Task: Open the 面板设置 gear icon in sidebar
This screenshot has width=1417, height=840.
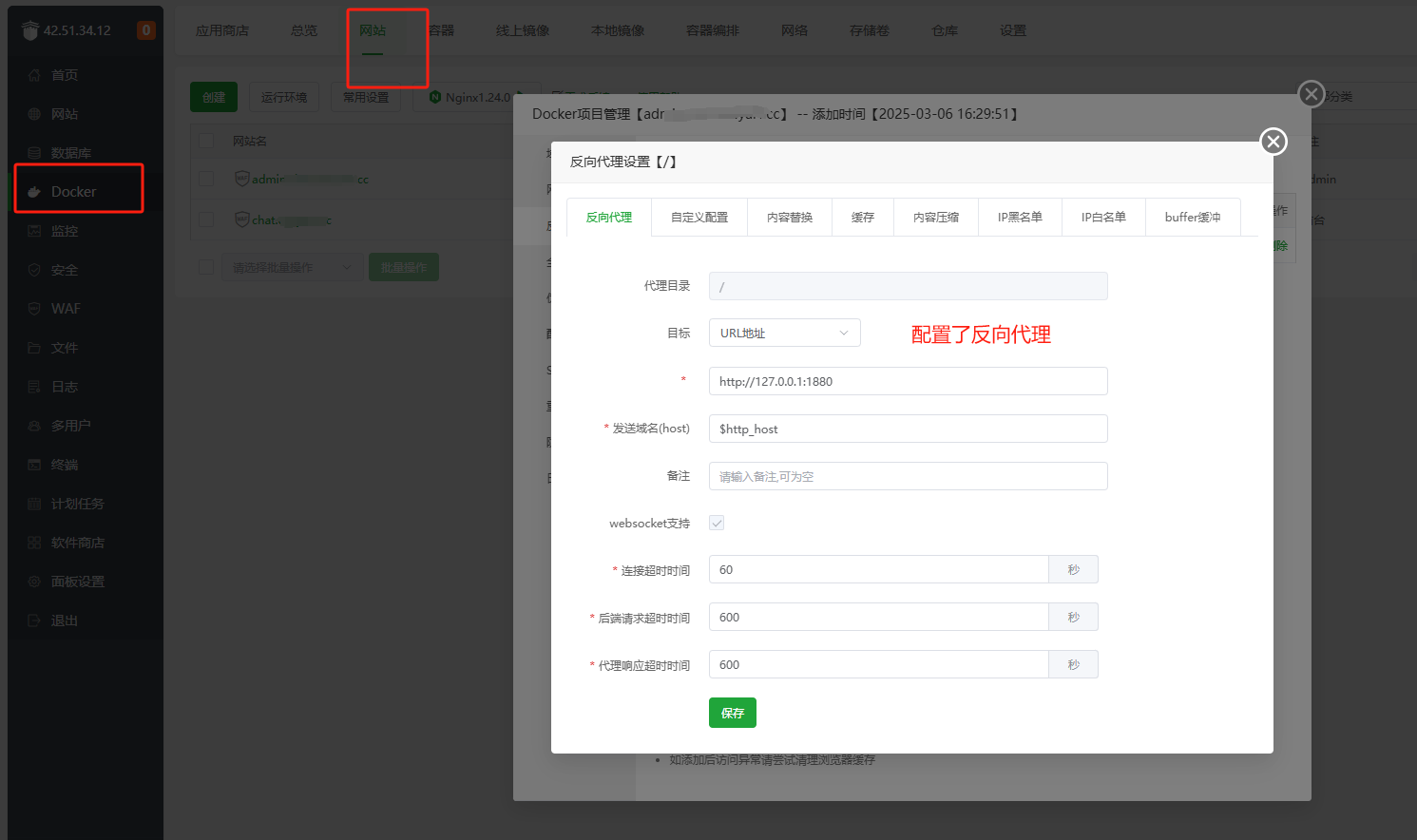Action: [x=34, y=582]
